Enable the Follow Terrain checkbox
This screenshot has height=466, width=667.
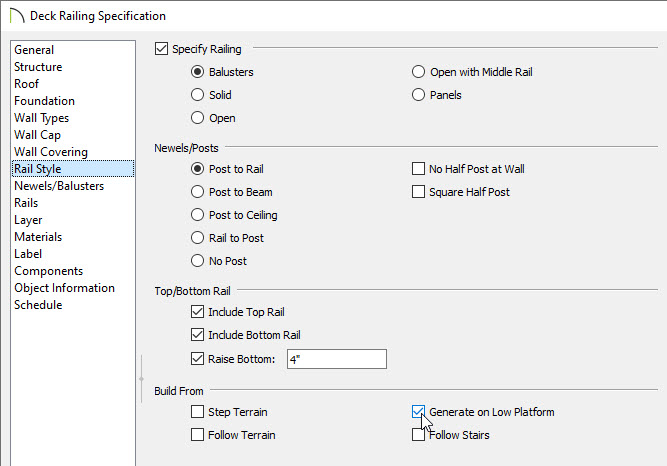pos(197,435)
